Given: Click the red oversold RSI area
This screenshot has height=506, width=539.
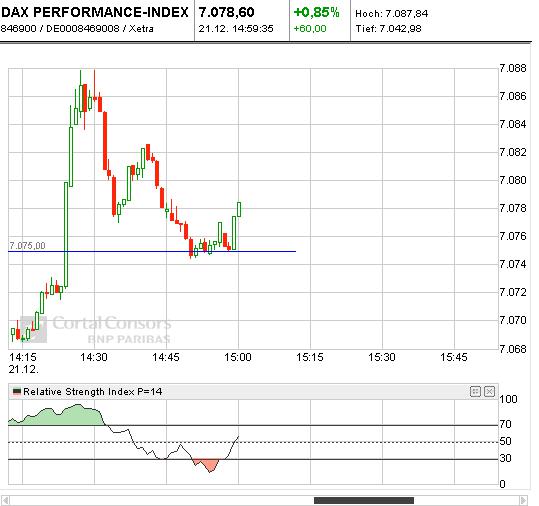Looking at the screenshot, I should [207, 464].
